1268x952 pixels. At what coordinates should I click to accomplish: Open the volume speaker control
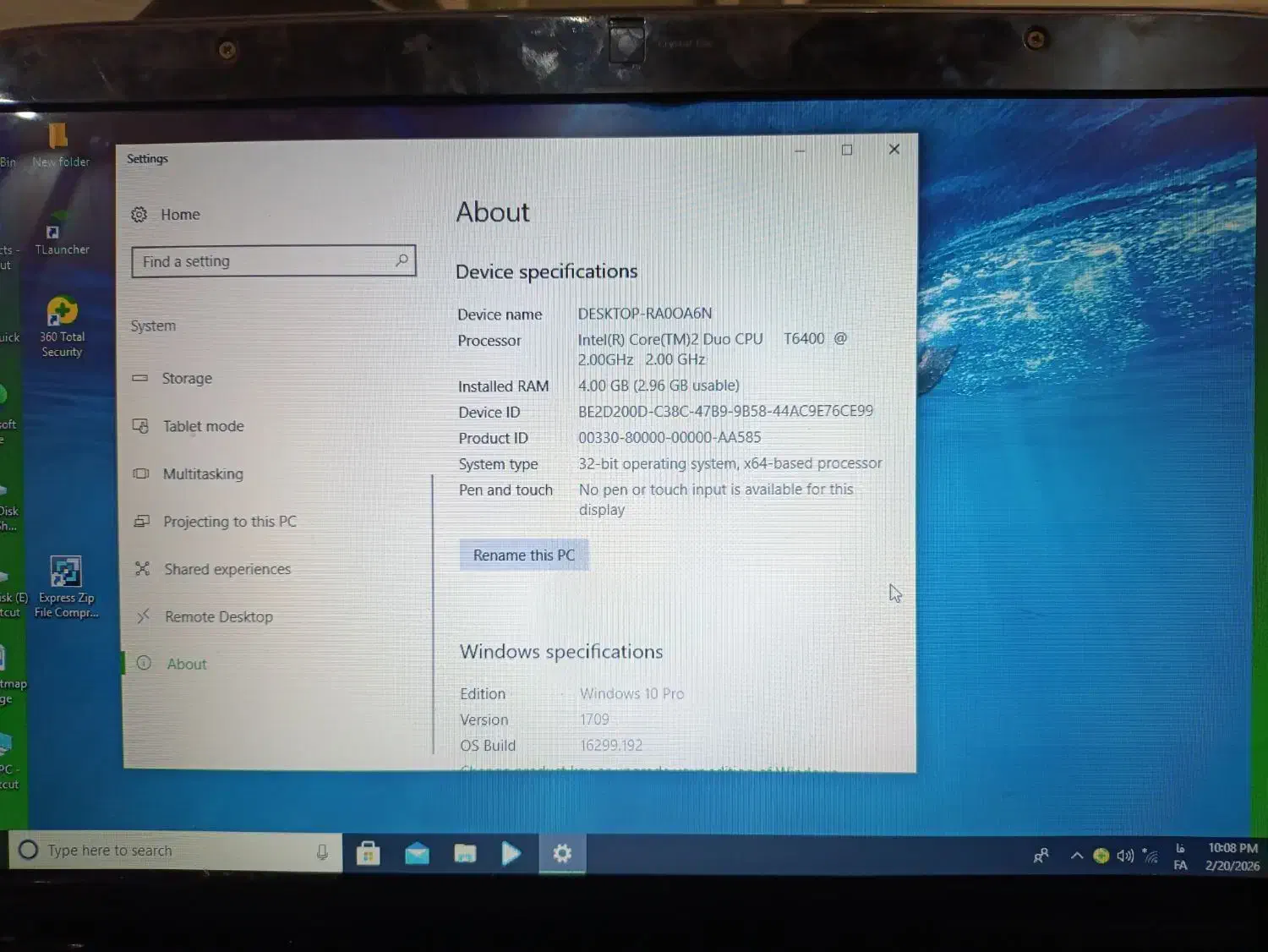(1124, 856)
